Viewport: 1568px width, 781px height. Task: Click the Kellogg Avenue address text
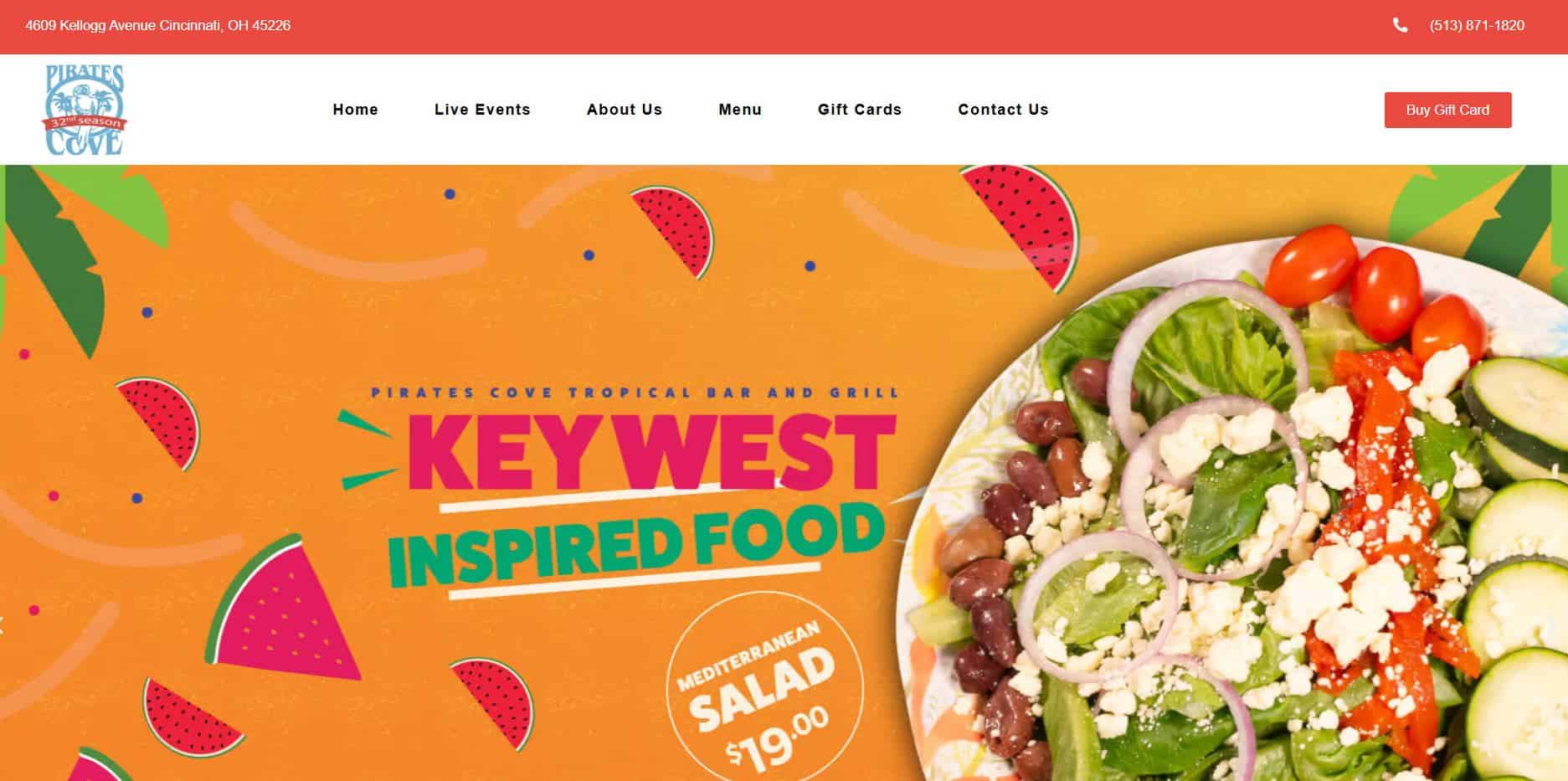tap(158, 25)
